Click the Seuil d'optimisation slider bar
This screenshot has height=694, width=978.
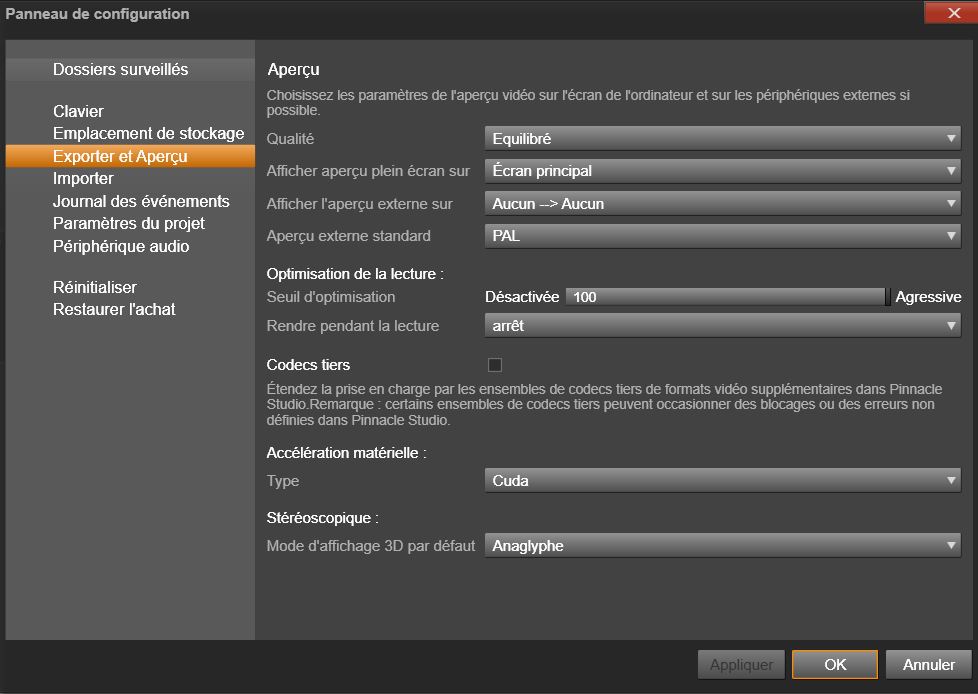click(728, 297)
